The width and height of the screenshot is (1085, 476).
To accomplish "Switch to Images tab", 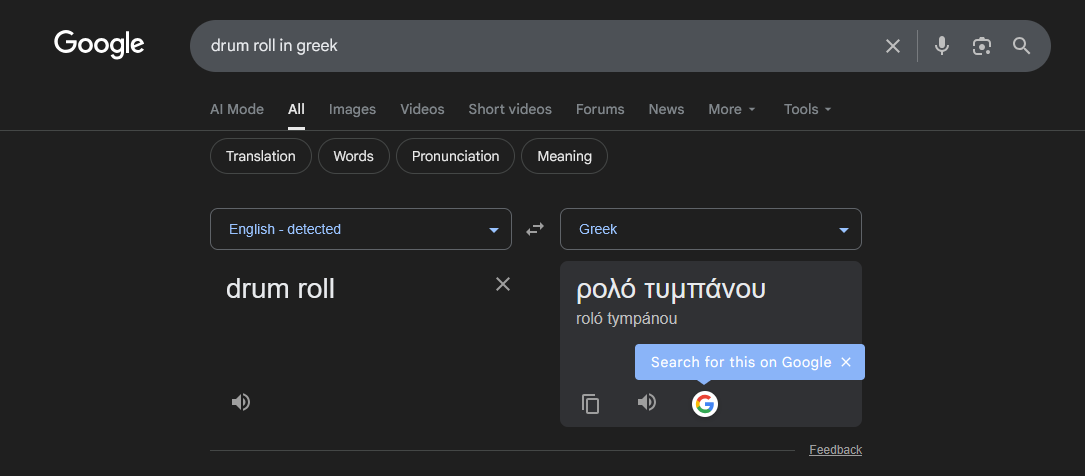I will [x=352, y=109].
